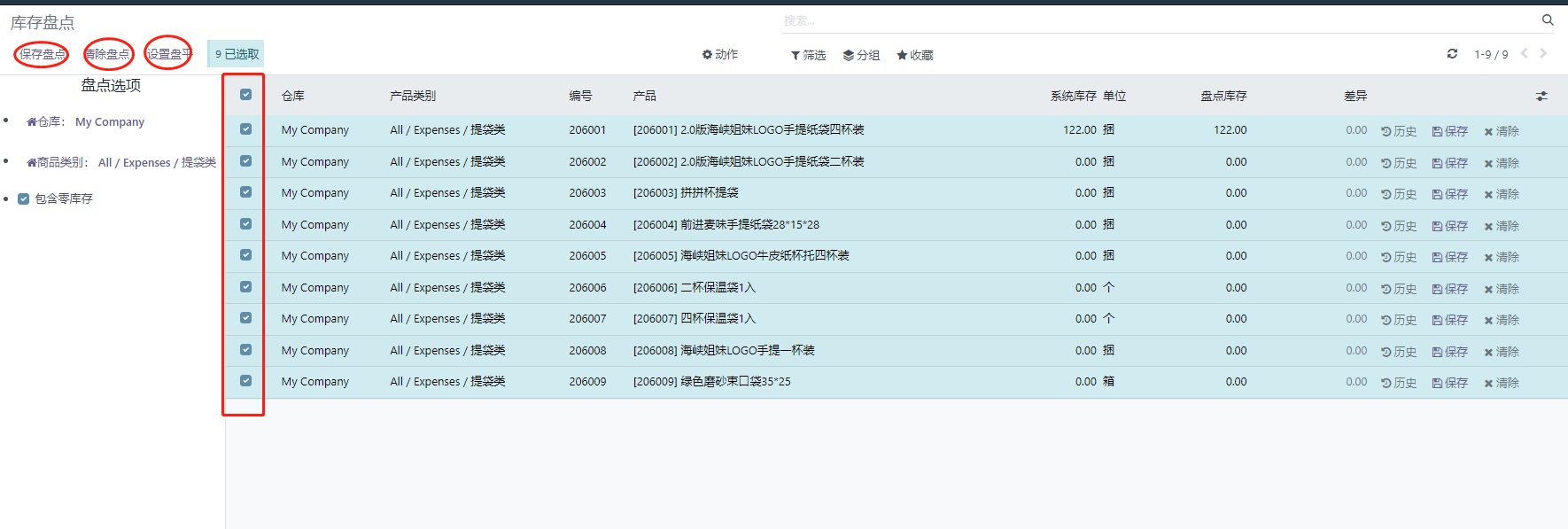Go to previous page arrow
Viewport: 1568px width, 529px height.
coord(1525,54)
